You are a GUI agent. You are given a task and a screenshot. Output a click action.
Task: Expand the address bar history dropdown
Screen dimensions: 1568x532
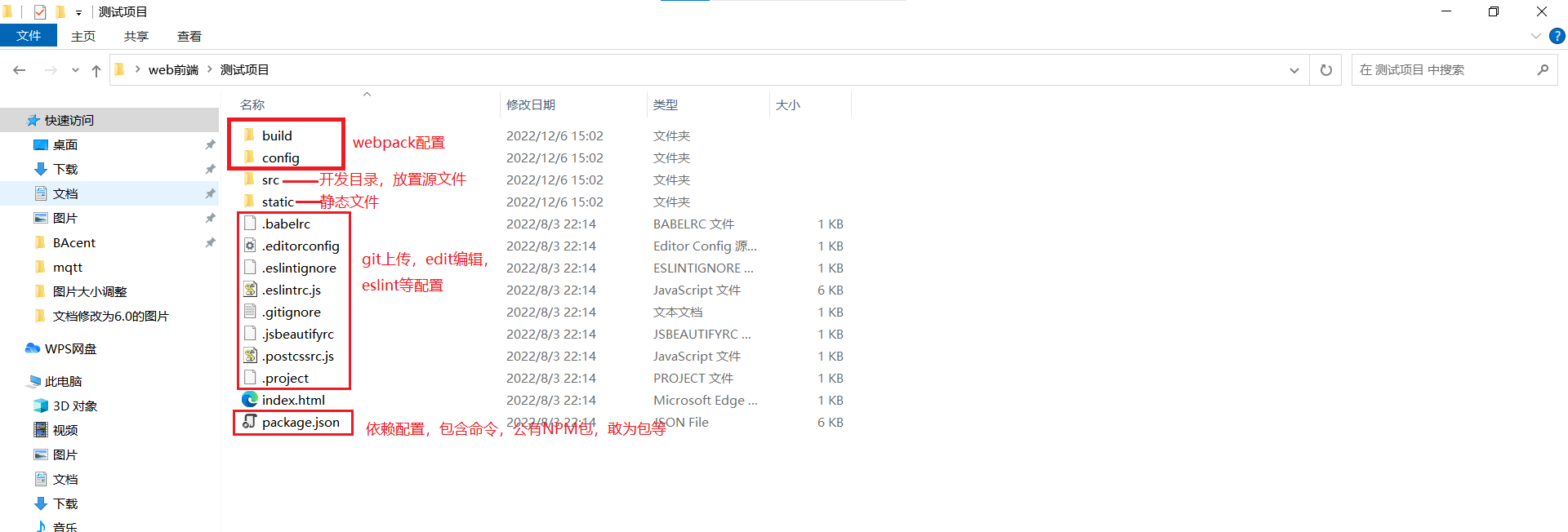click(1294, 70)
